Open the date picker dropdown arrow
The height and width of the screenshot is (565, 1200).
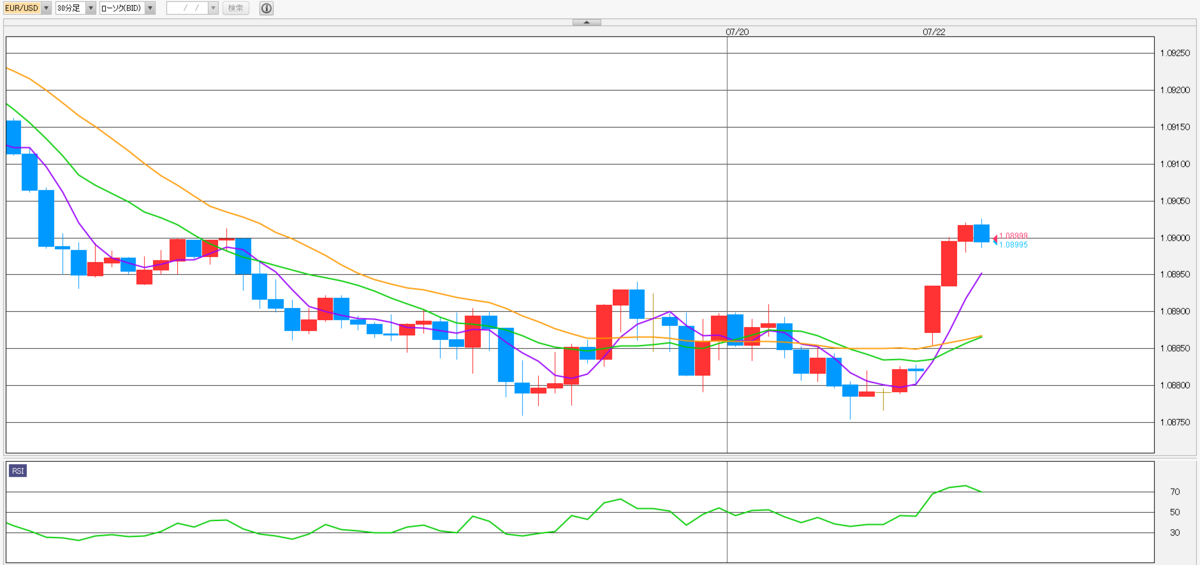coord(213,8)
